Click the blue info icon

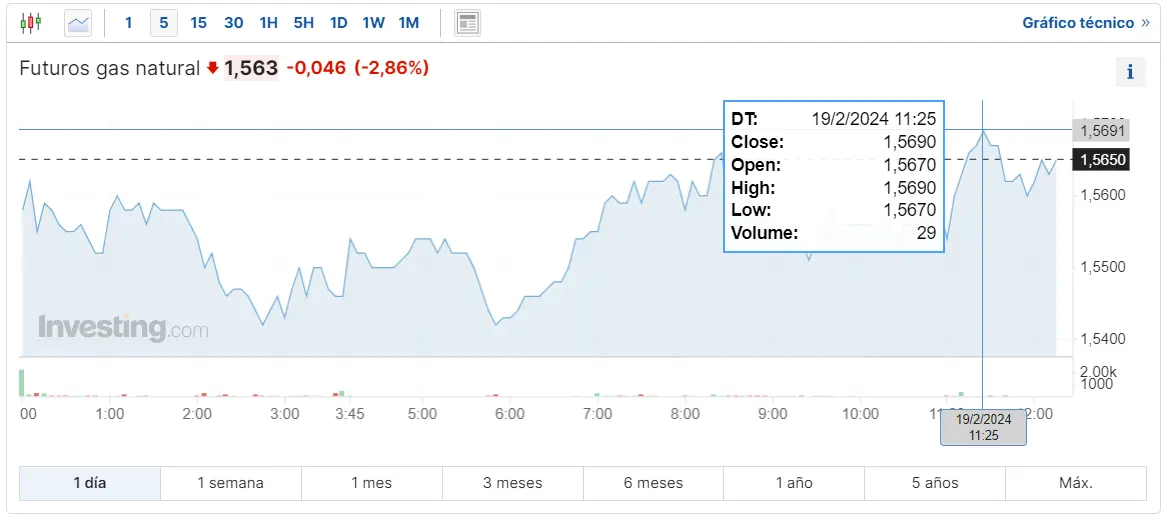coord(1130,72)
